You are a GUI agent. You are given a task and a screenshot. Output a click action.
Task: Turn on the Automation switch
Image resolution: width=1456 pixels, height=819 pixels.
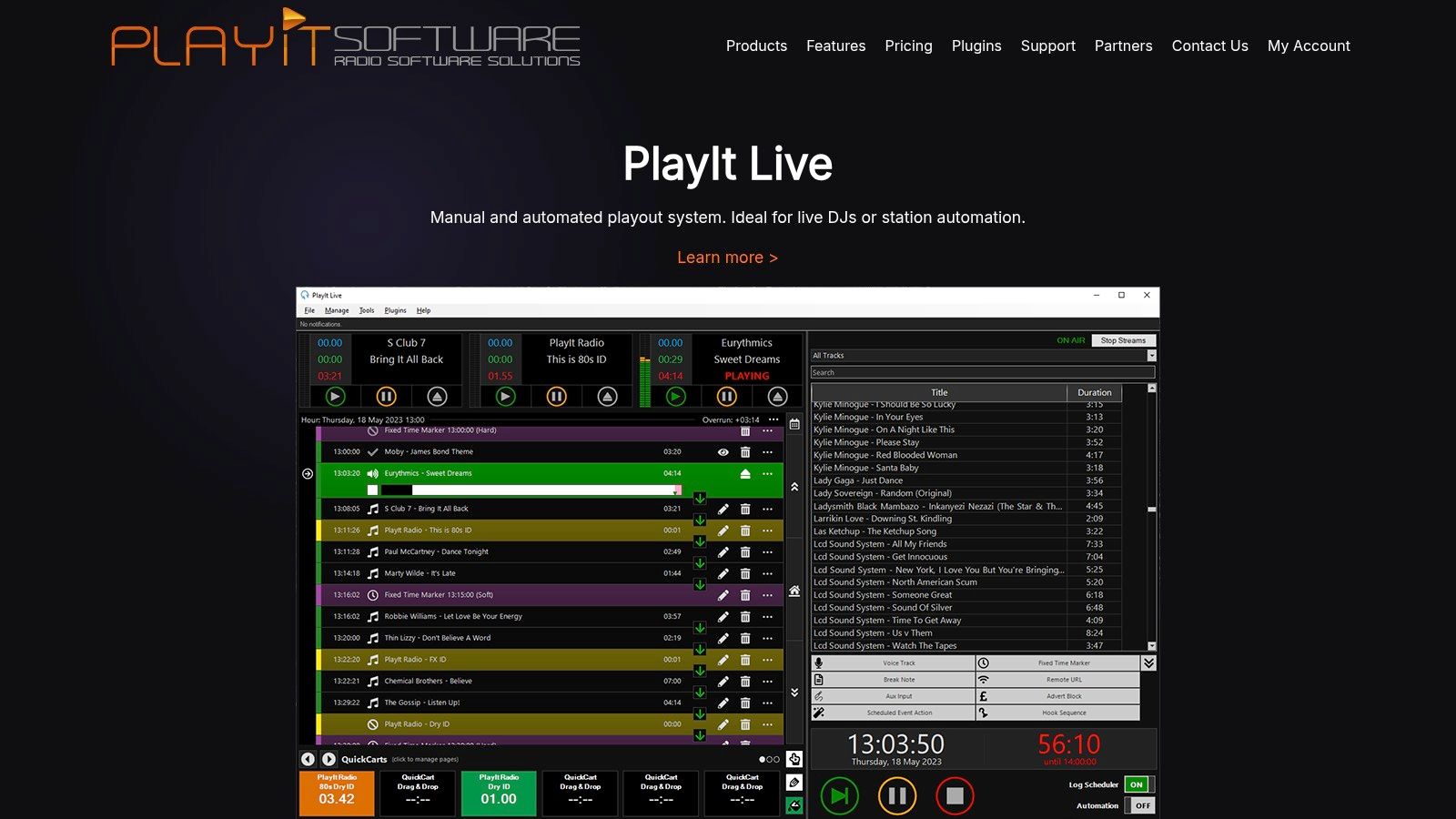pos(1139,805)
